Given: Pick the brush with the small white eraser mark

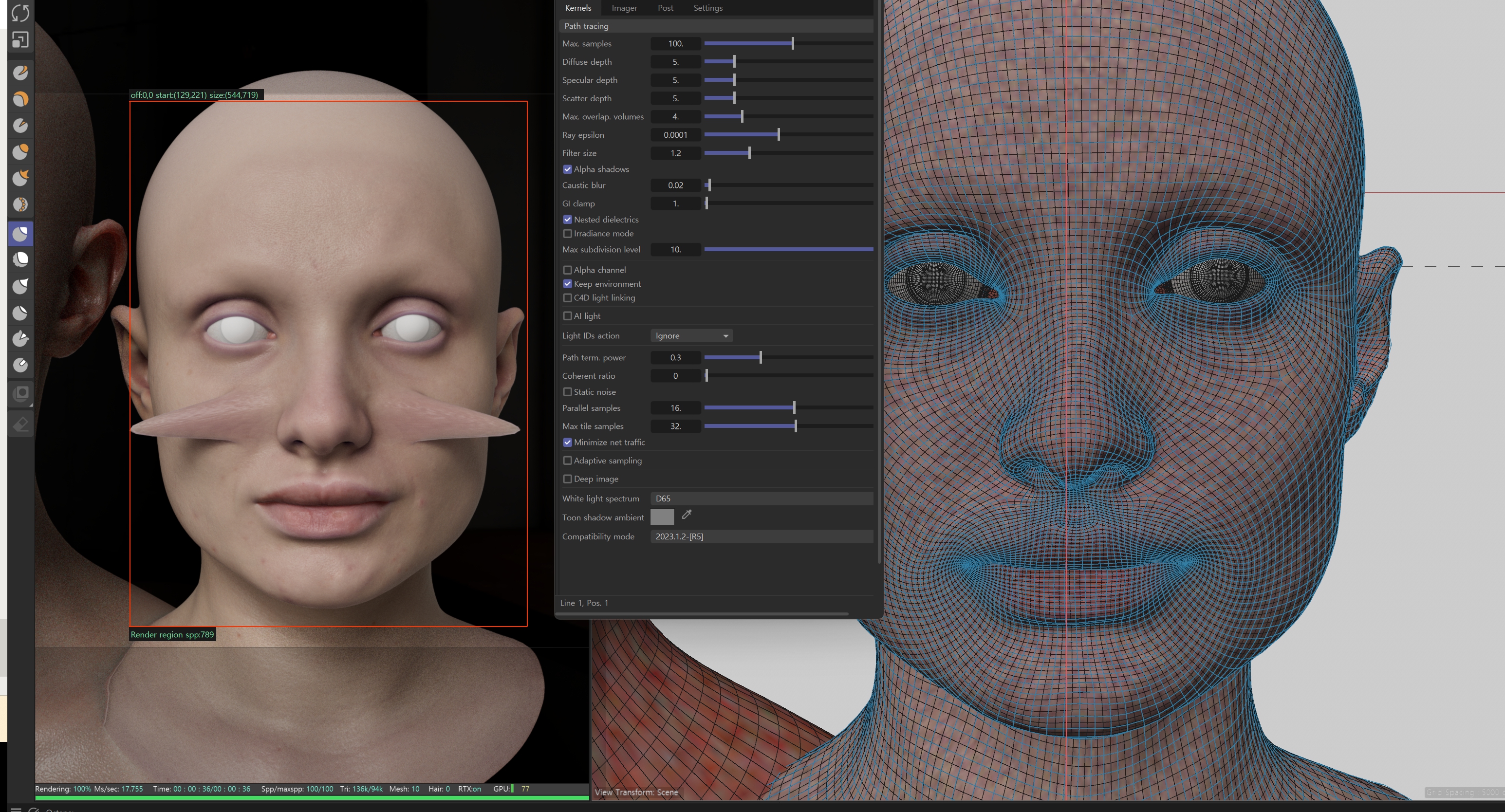Looking at the screenshot, I should 20,365.
